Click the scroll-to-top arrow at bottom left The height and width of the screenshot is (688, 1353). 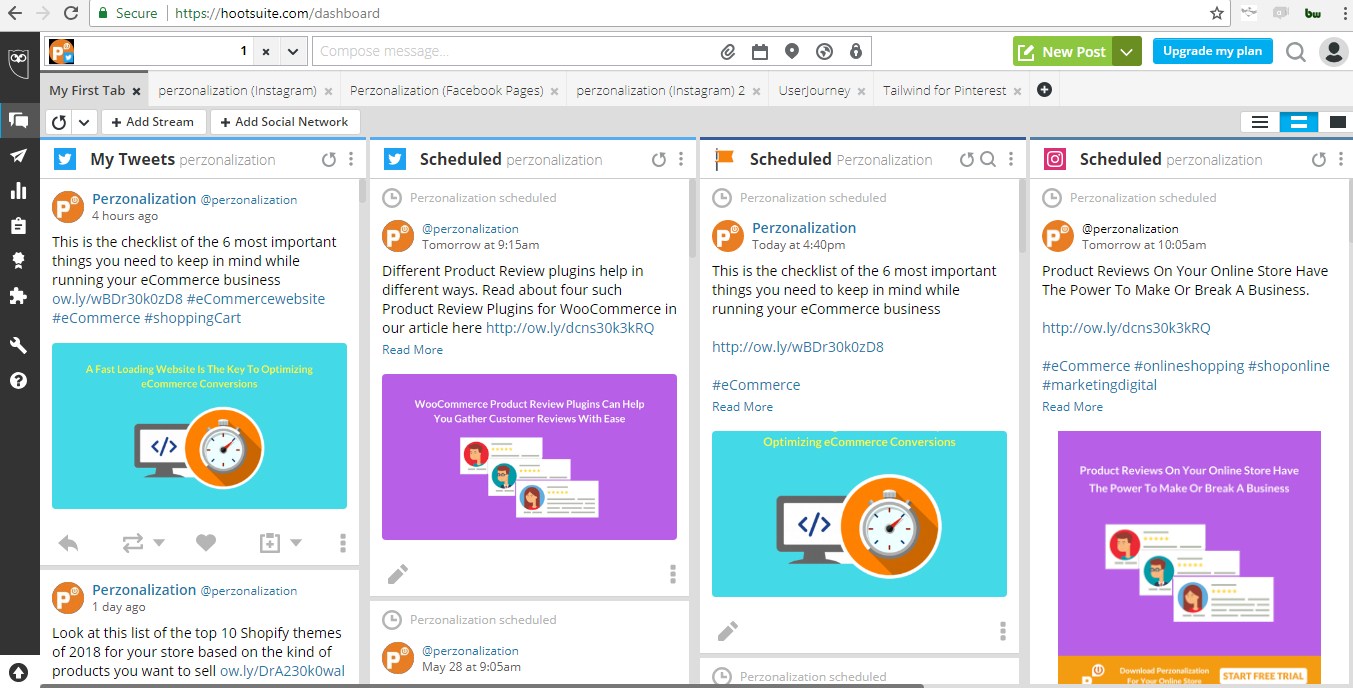coord(18,672)
